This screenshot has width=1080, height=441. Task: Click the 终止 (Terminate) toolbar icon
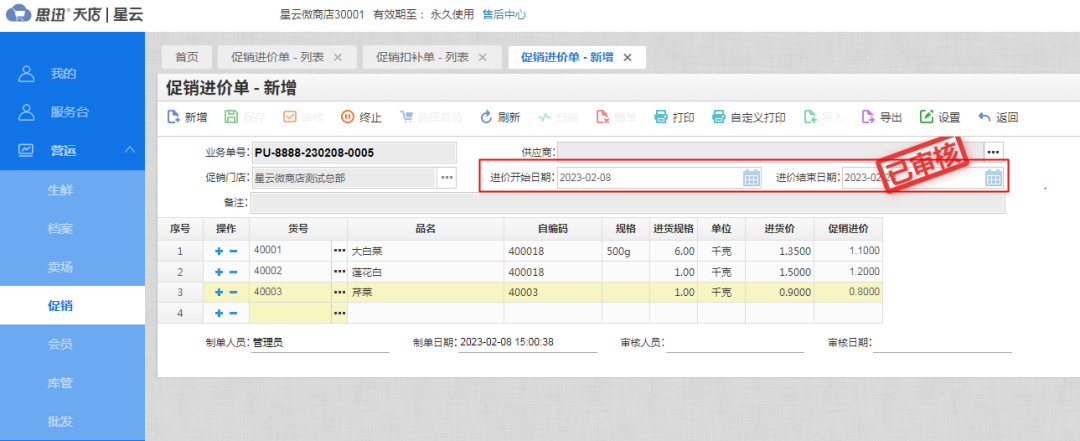click(x=361, y=117)
